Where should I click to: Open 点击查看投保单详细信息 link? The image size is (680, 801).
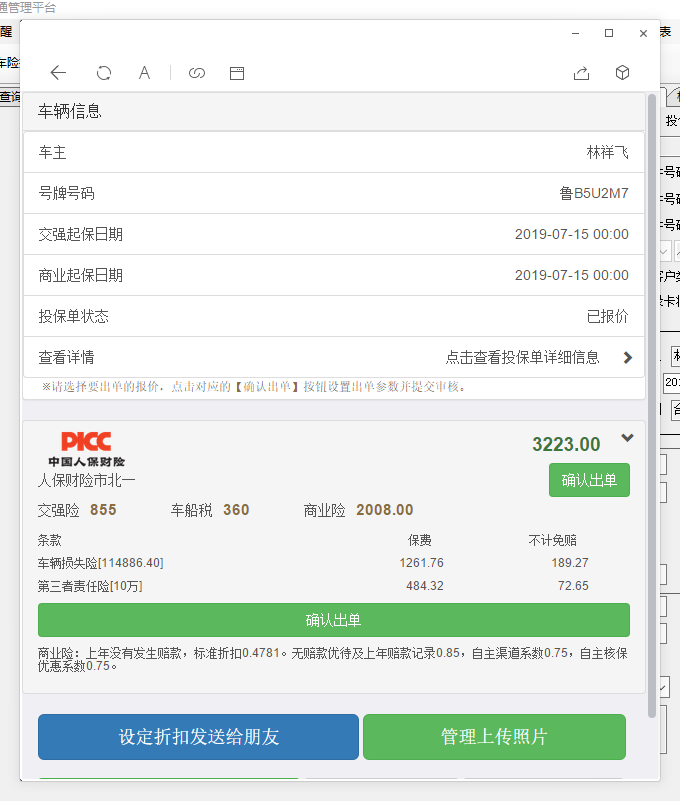(x=522, y=358)
